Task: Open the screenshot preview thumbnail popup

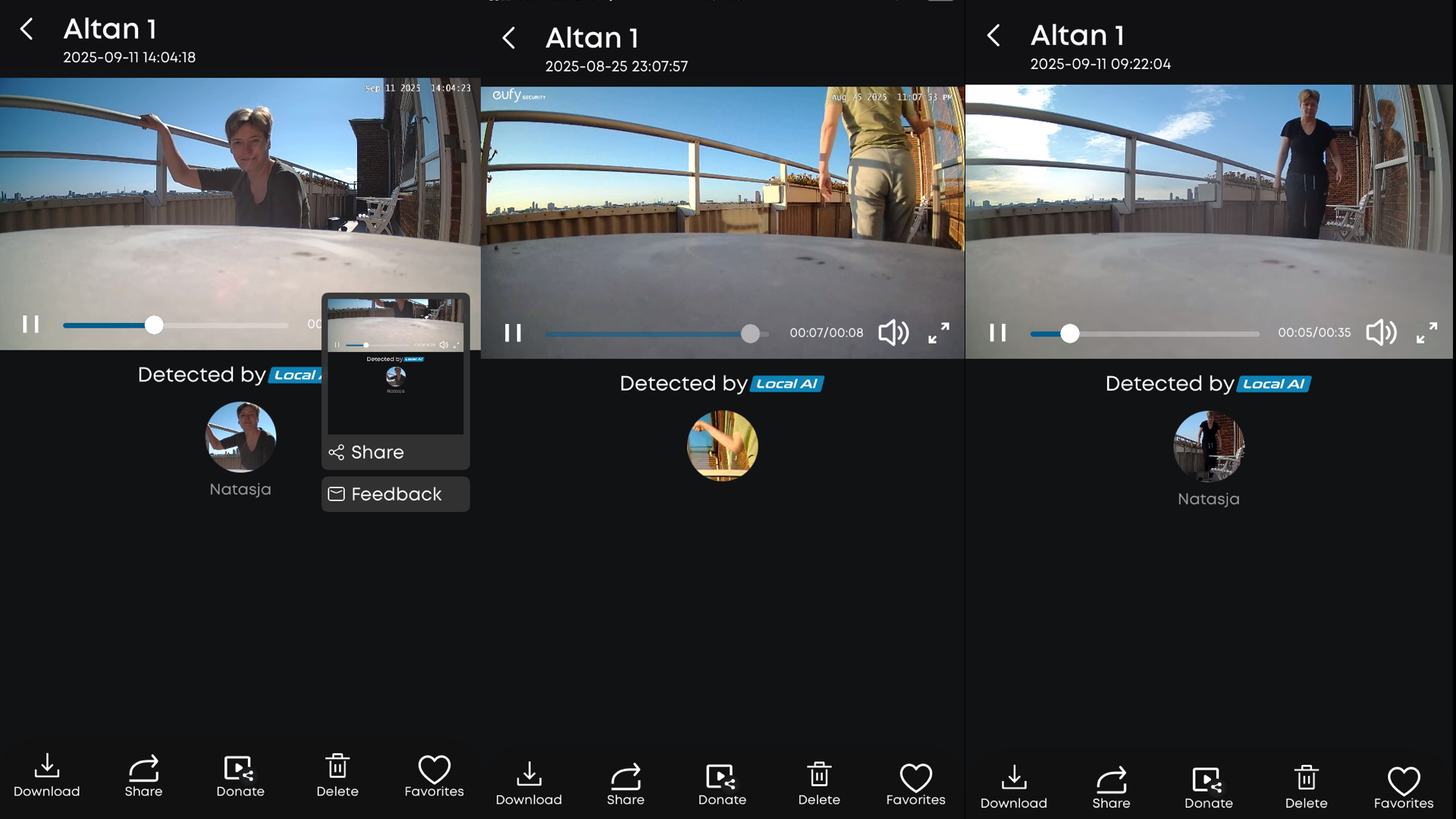Action: (395, 366)
